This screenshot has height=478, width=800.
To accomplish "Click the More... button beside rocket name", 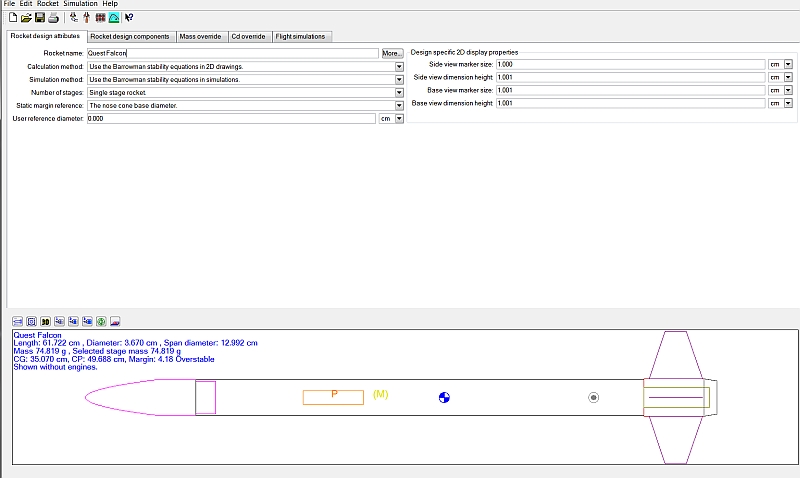I will point(392,53).
